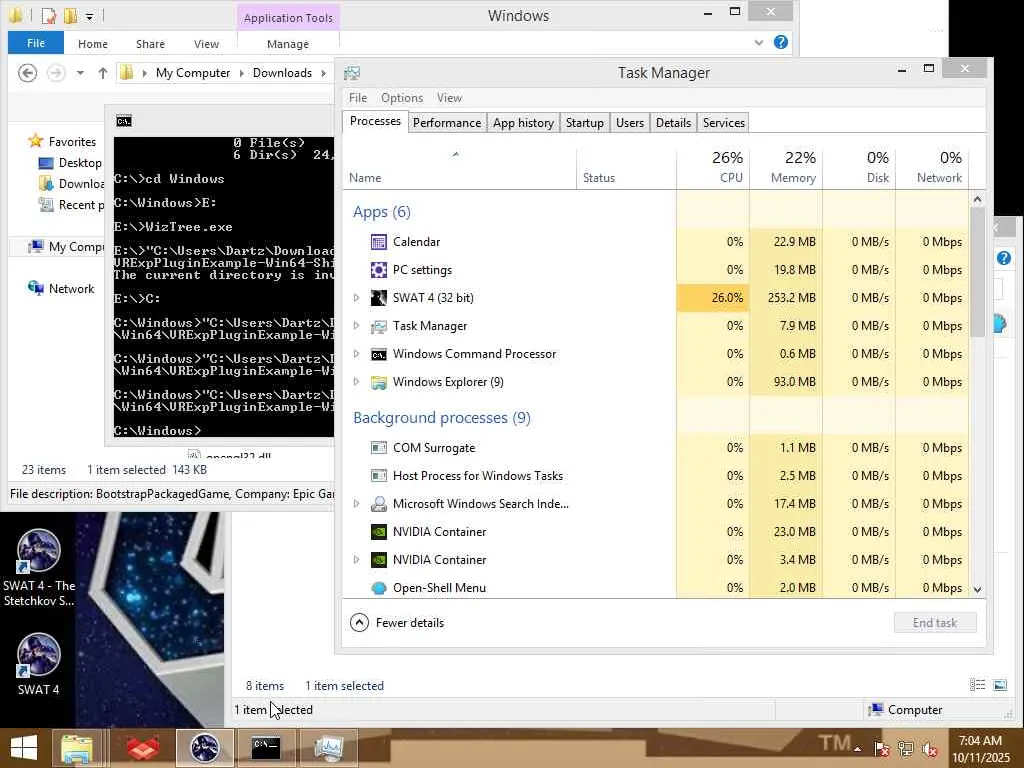Click the Explorer back arrow button
Screen dimensions: 1024x768
pos(27,72)
